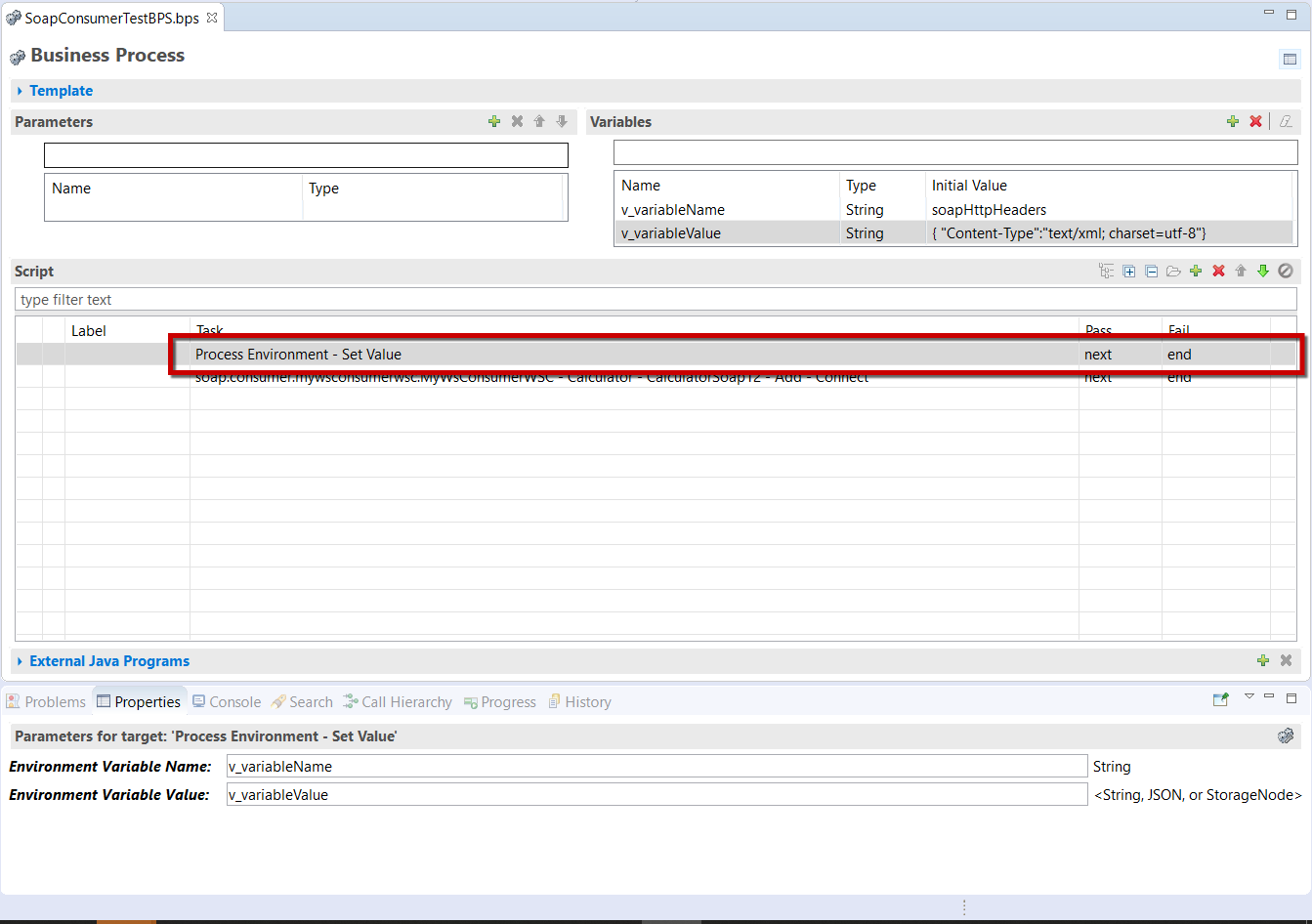Screen dimensions: 1312x924
Task: Expand all script tasks in tree view
Action: (1128, 271)
